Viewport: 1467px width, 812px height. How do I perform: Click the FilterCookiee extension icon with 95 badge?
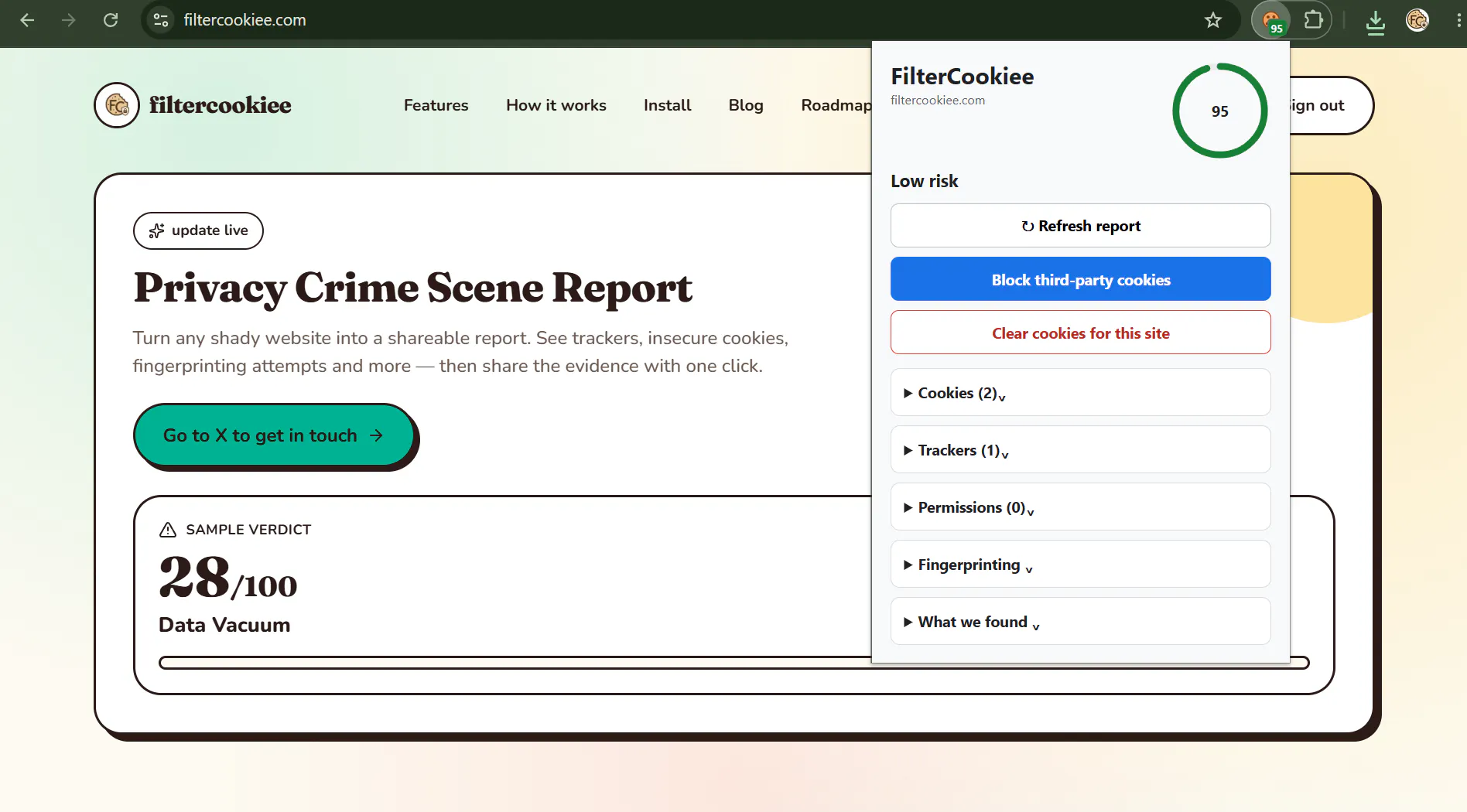[x=1272, y=21]
